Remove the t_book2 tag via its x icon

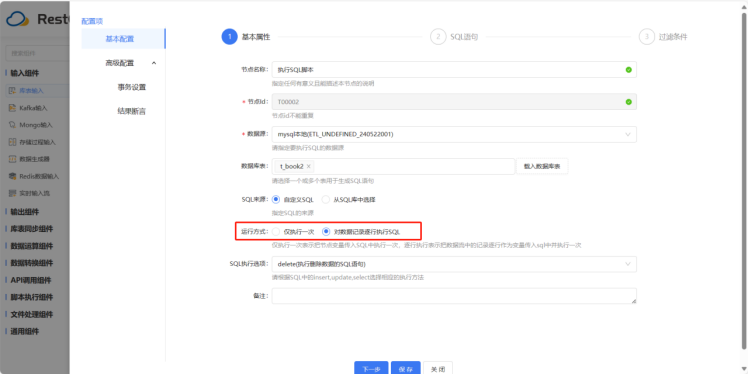click(x=309, y=166)
